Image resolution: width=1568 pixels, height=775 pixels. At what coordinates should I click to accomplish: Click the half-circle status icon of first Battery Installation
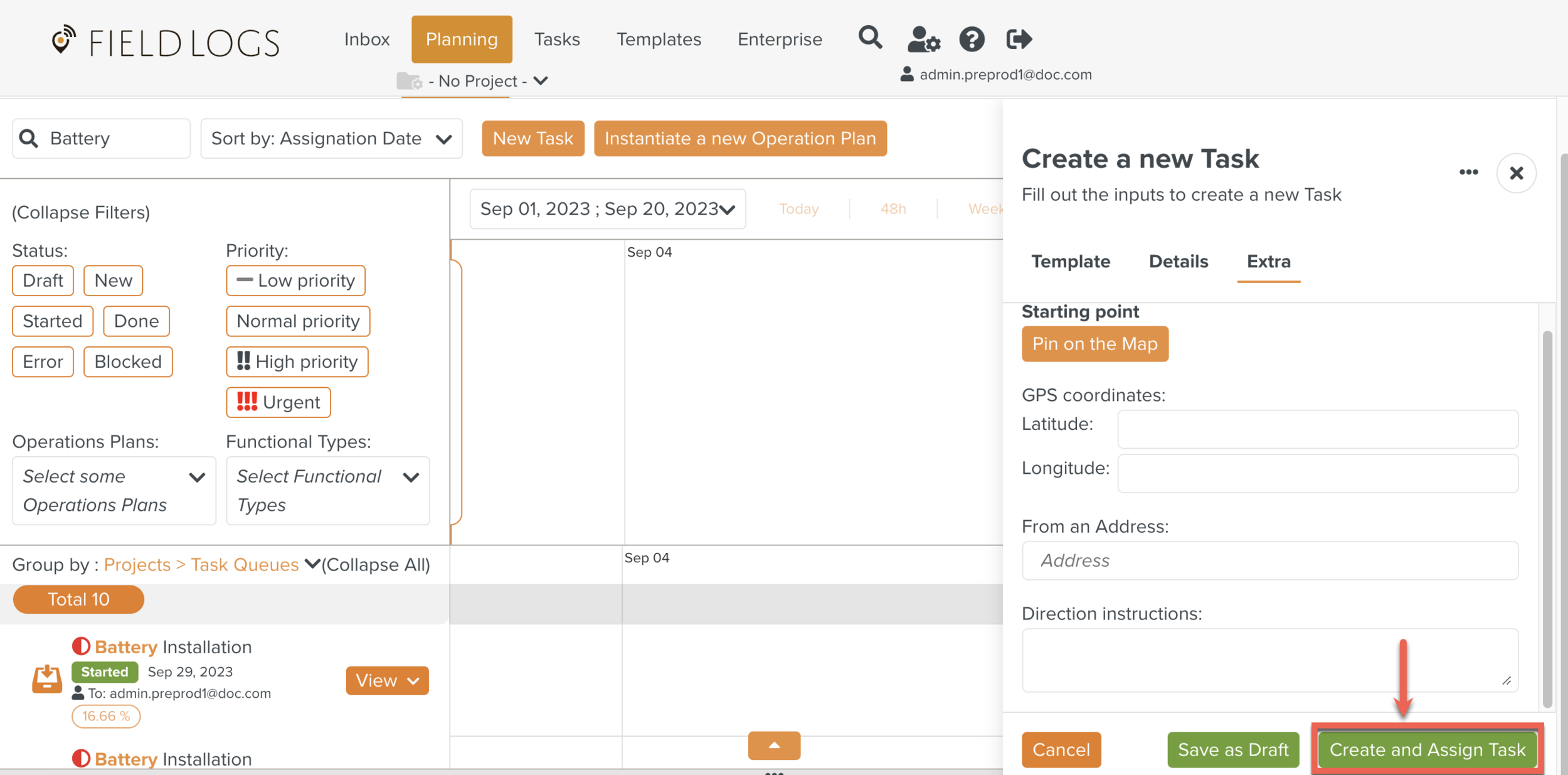pyautogui.click(x=81, y=646)
